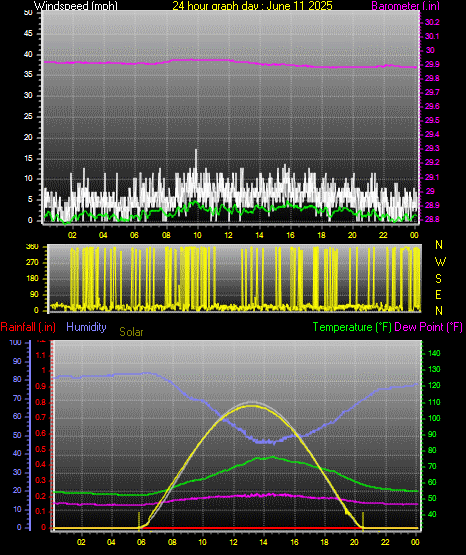Click the S label on wind direction scale
The image size is (466, 555).
(438, 279)
